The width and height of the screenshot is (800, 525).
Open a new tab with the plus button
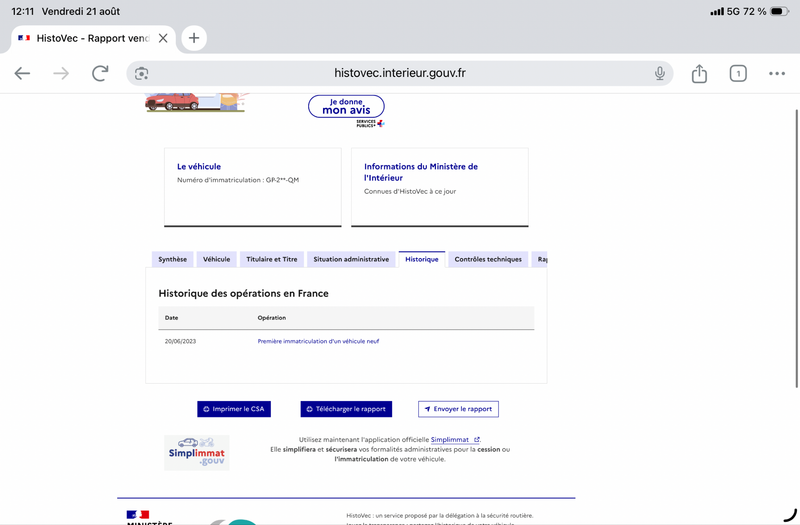(194, 38)
